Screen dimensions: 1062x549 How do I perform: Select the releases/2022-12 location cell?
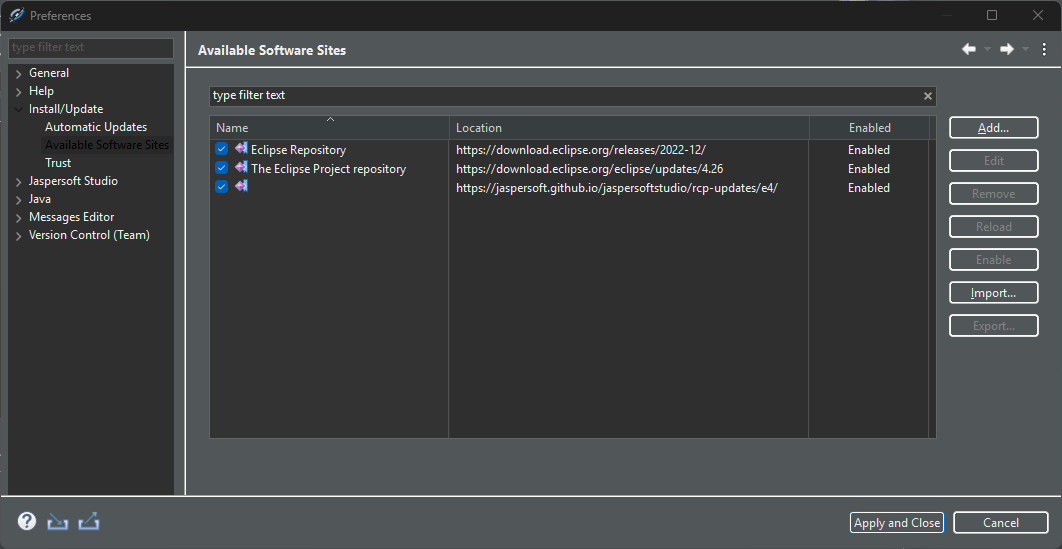tap(580, 150)
